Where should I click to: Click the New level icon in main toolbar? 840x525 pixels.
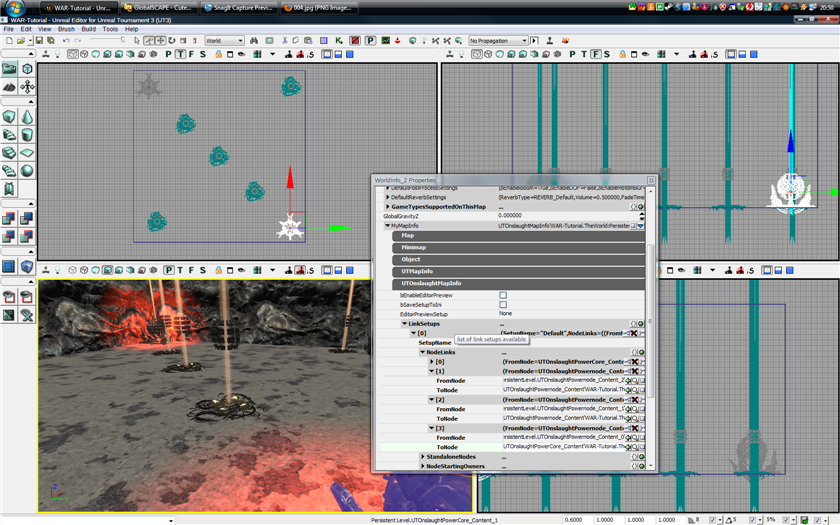tap(9, 41)
